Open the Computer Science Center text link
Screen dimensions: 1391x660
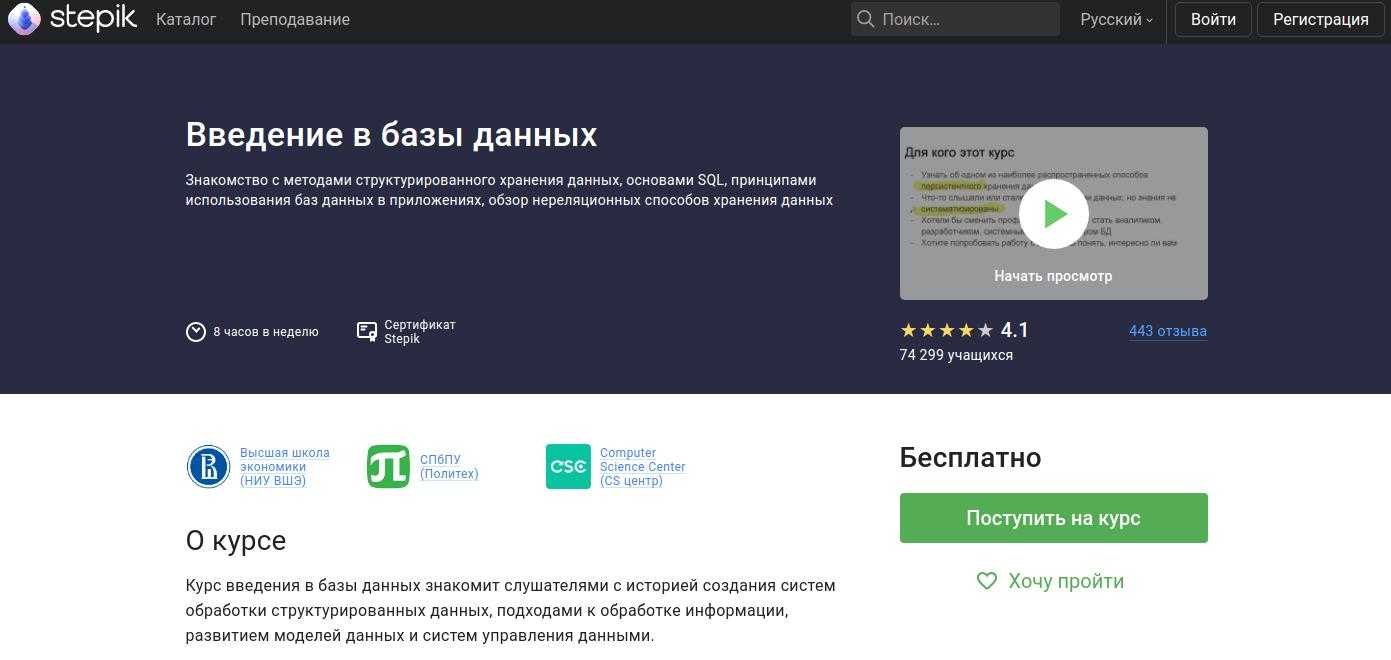pyautogui.click(x=642, y=467)
